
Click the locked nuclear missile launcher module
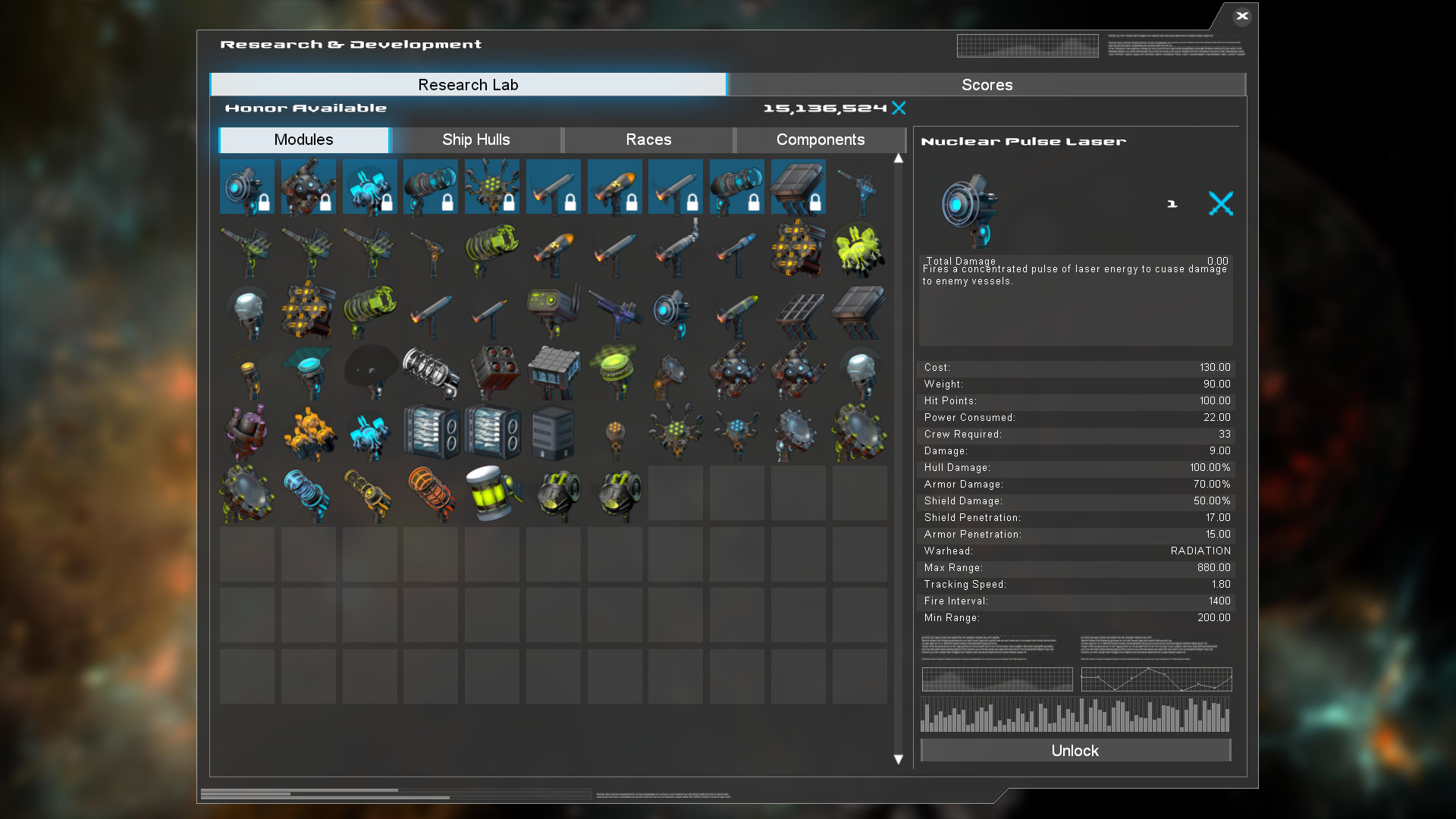pos(615,186)
